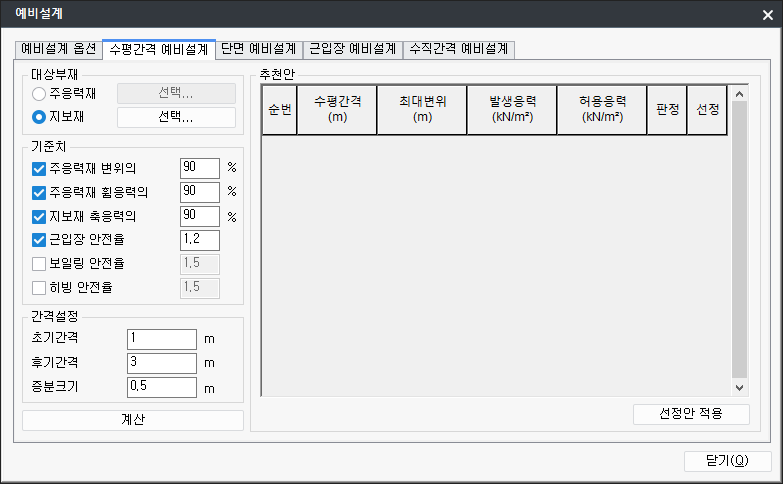783x484 pixels.
Task: Enable the 히빙 안전율 checkbox
Action: point(40,288)
